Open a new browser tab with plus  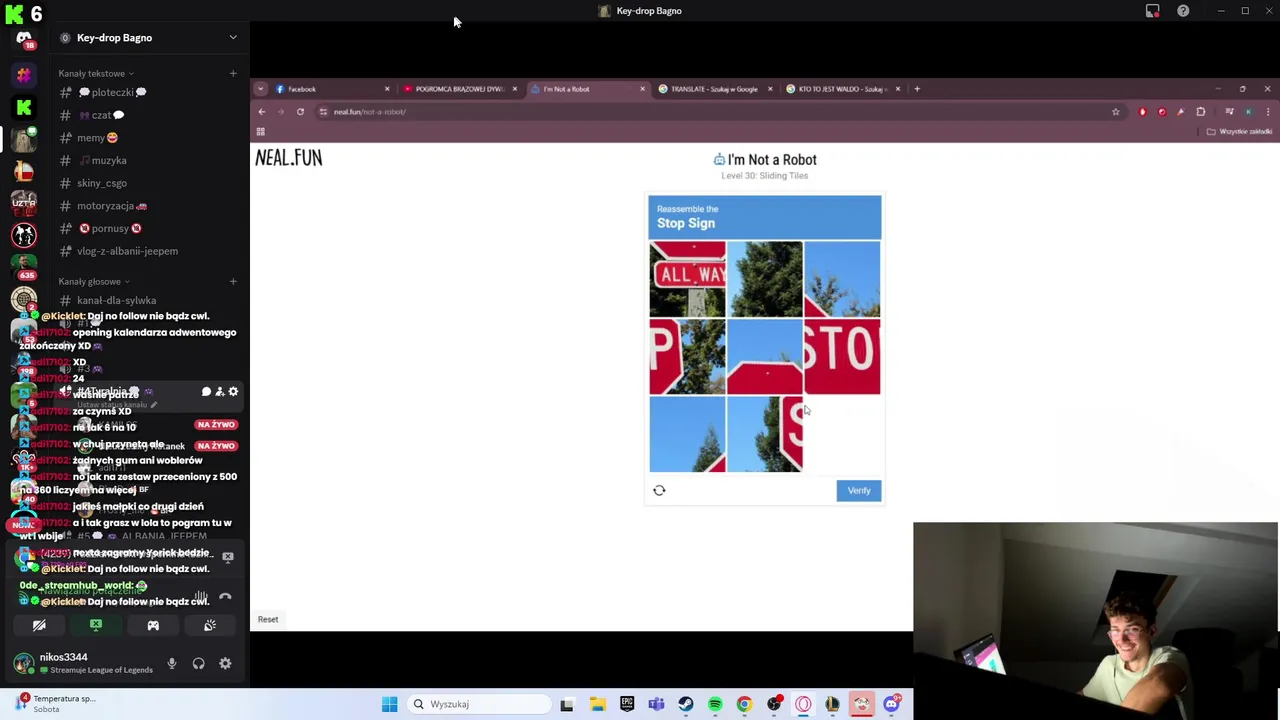(x=917, y=89)
